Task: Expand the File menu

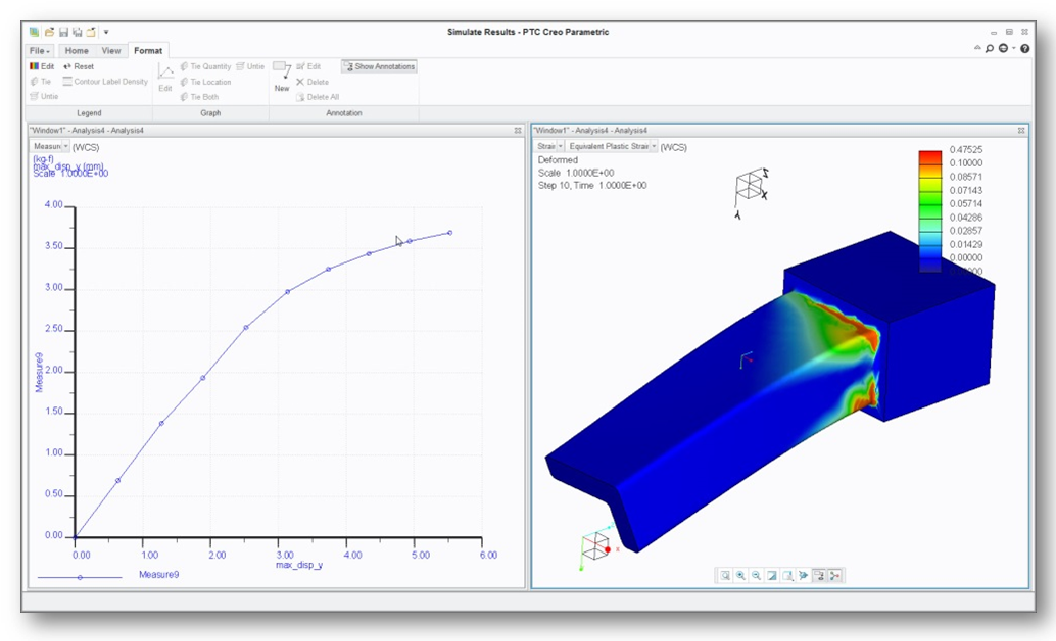Action: click(x=40, y=50)
